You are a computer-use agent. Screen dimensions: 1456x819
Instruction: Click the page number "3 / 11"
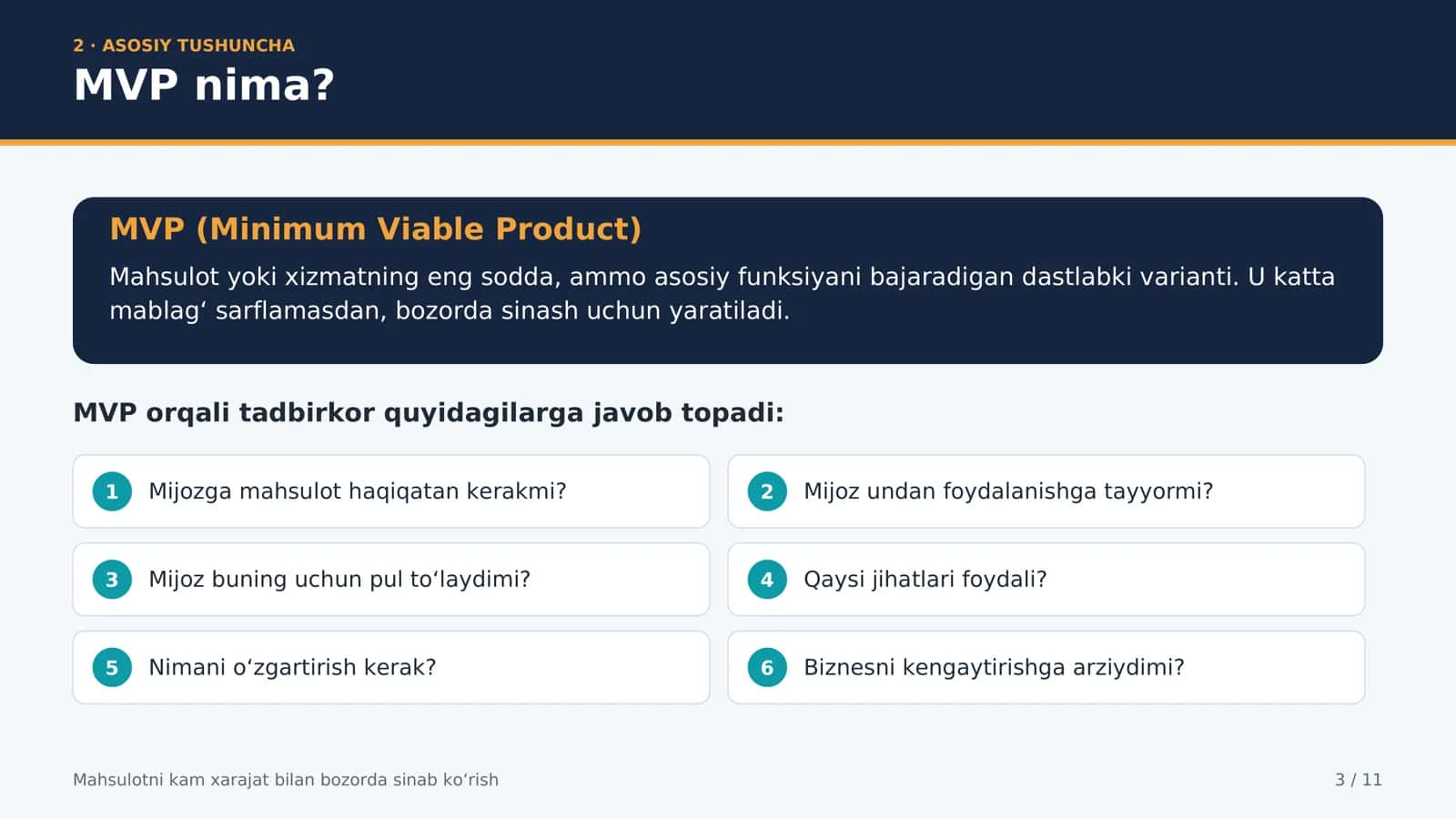(x=1358, y=780)
